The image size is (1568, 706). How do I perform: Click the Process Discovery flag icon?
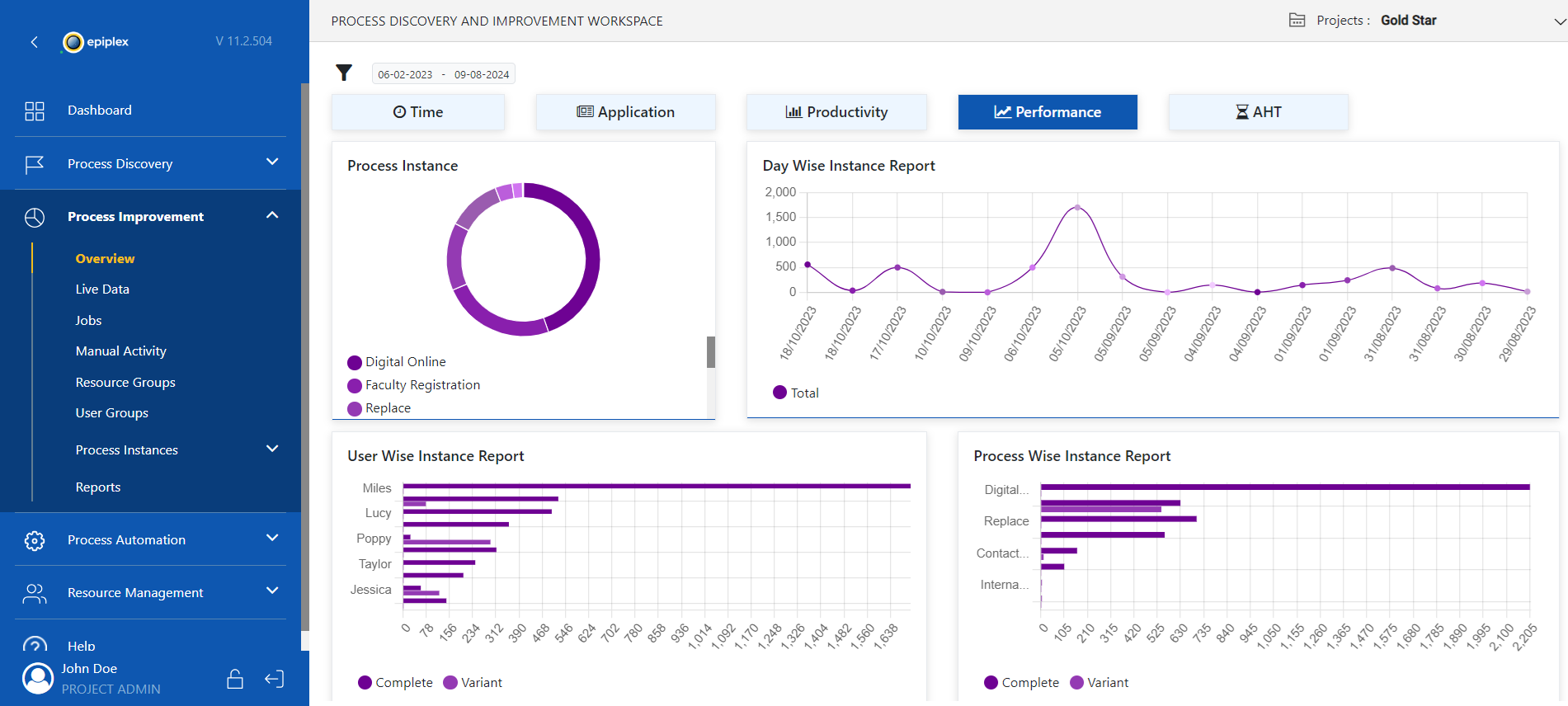point(35,164)
